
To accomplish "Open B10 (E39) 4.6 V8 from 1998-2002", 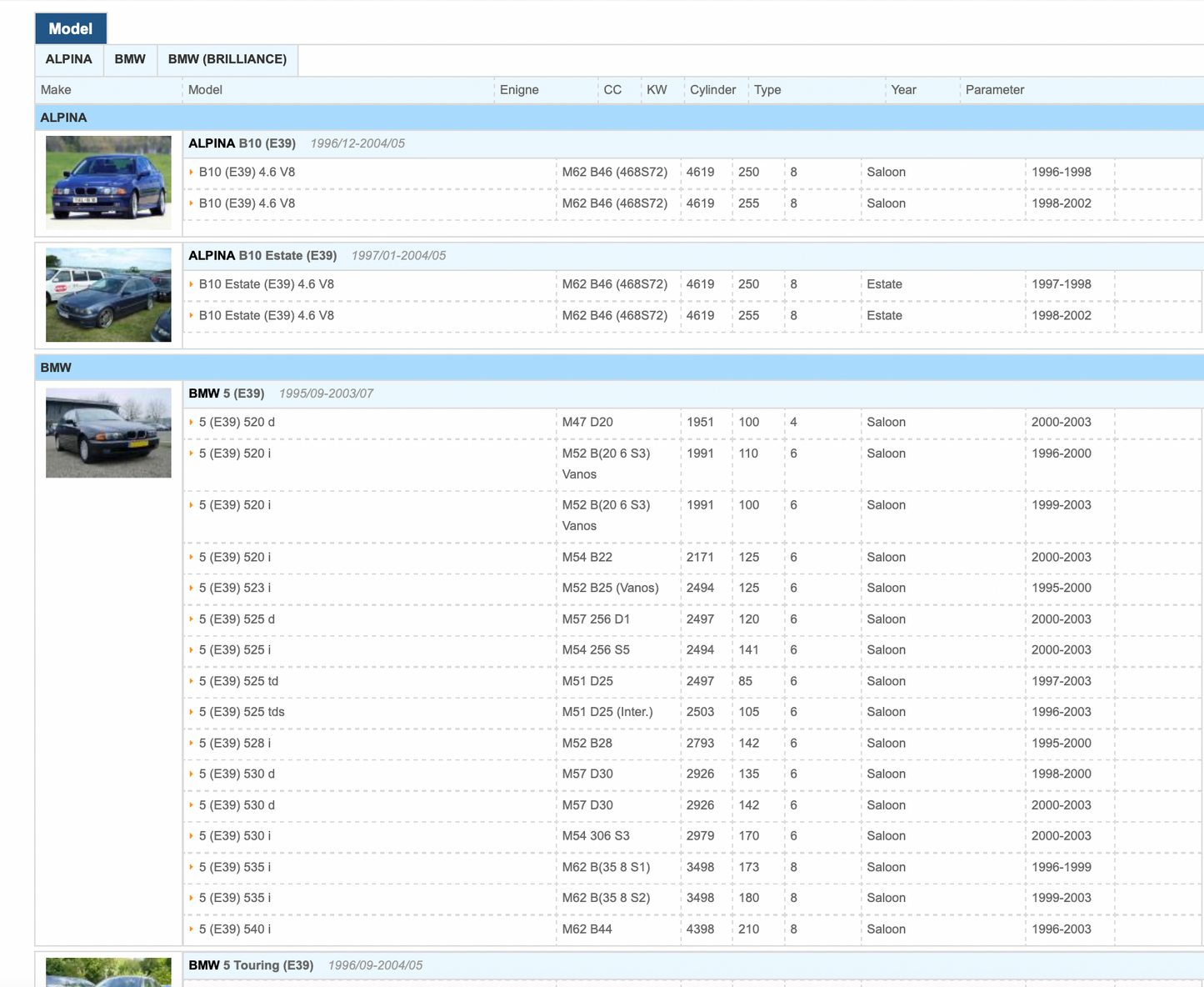I will coord(247,203).
